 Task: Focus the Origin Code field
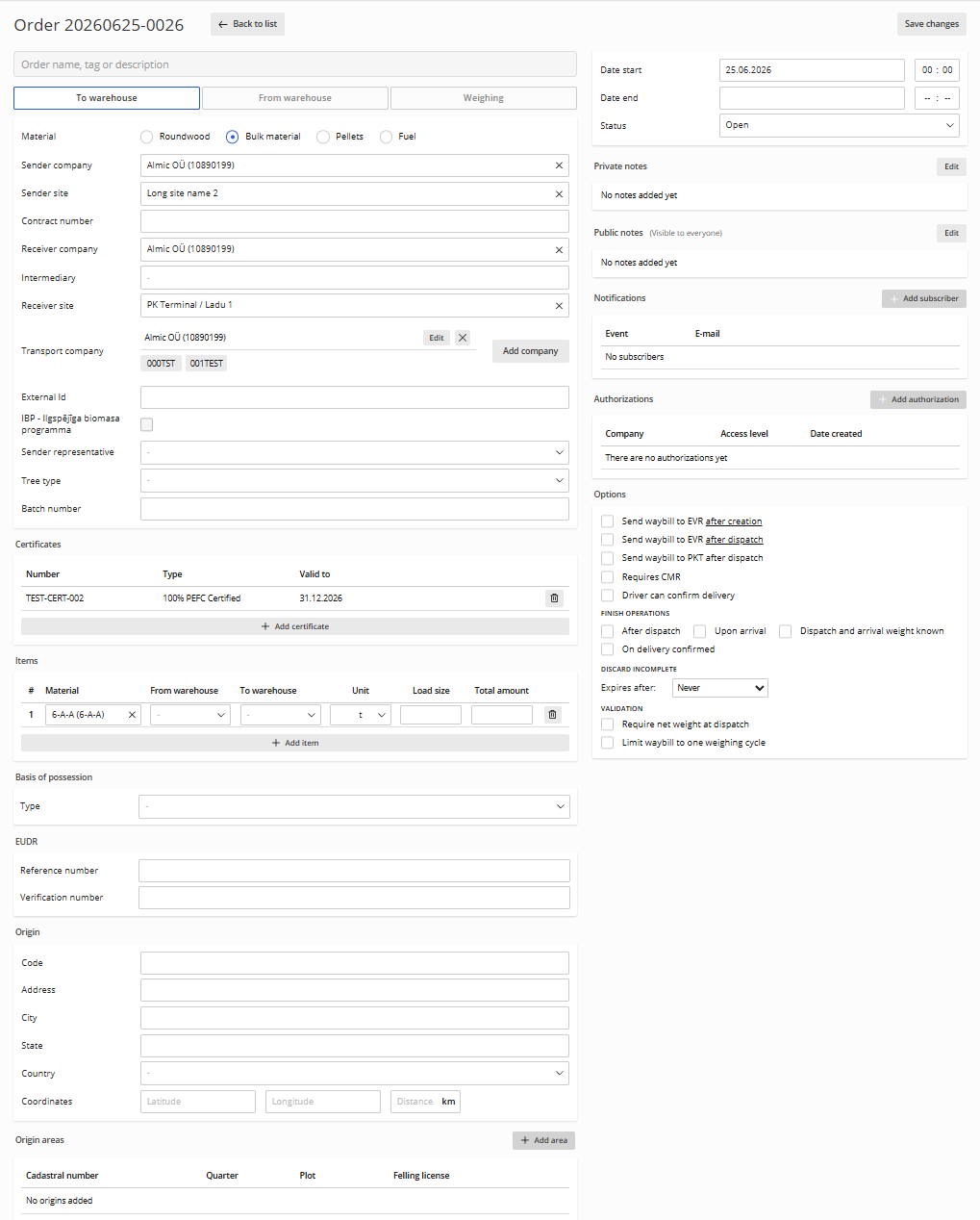point(355,963)
